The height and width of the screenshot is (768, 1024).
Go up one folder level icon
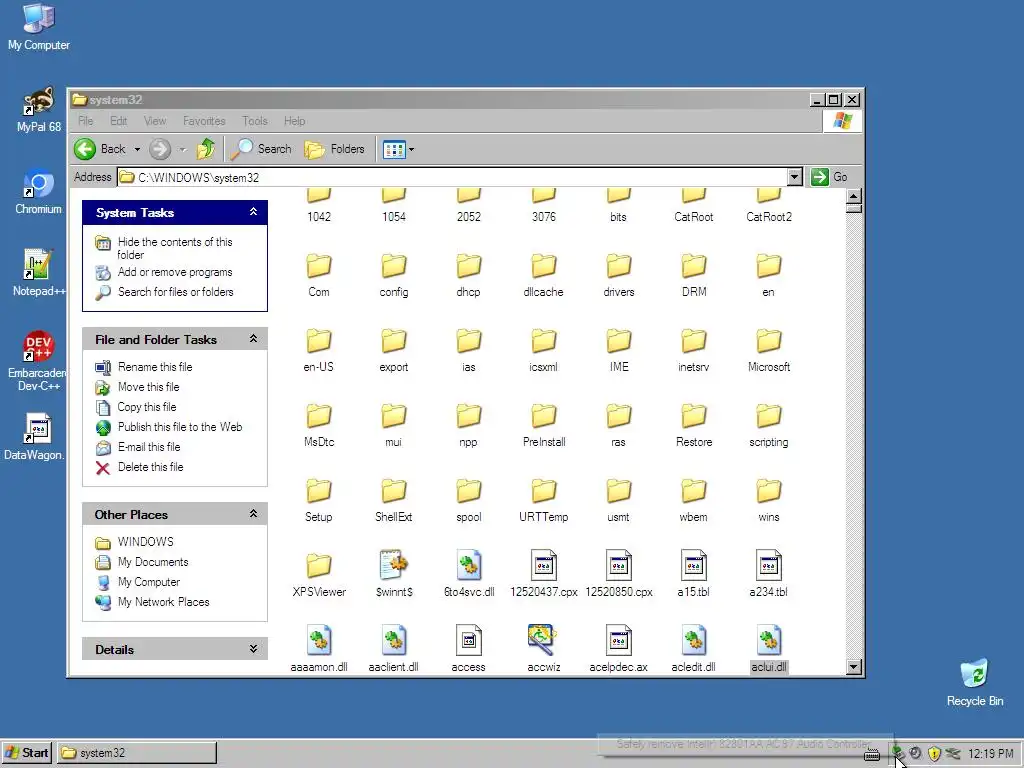pos(206,149)
